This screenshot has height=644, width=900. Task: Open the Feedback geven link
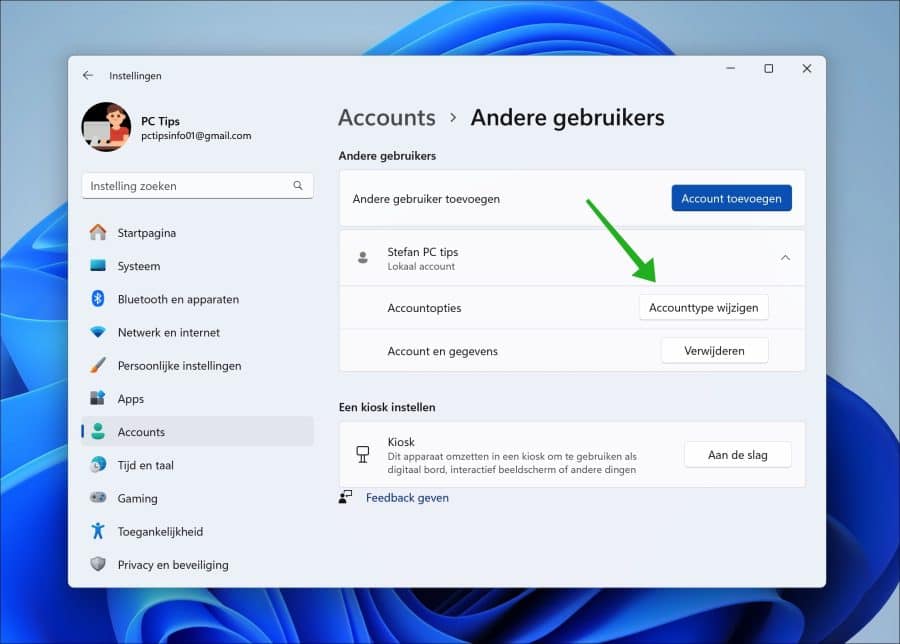pyautogui.click(x=406, y=497)
